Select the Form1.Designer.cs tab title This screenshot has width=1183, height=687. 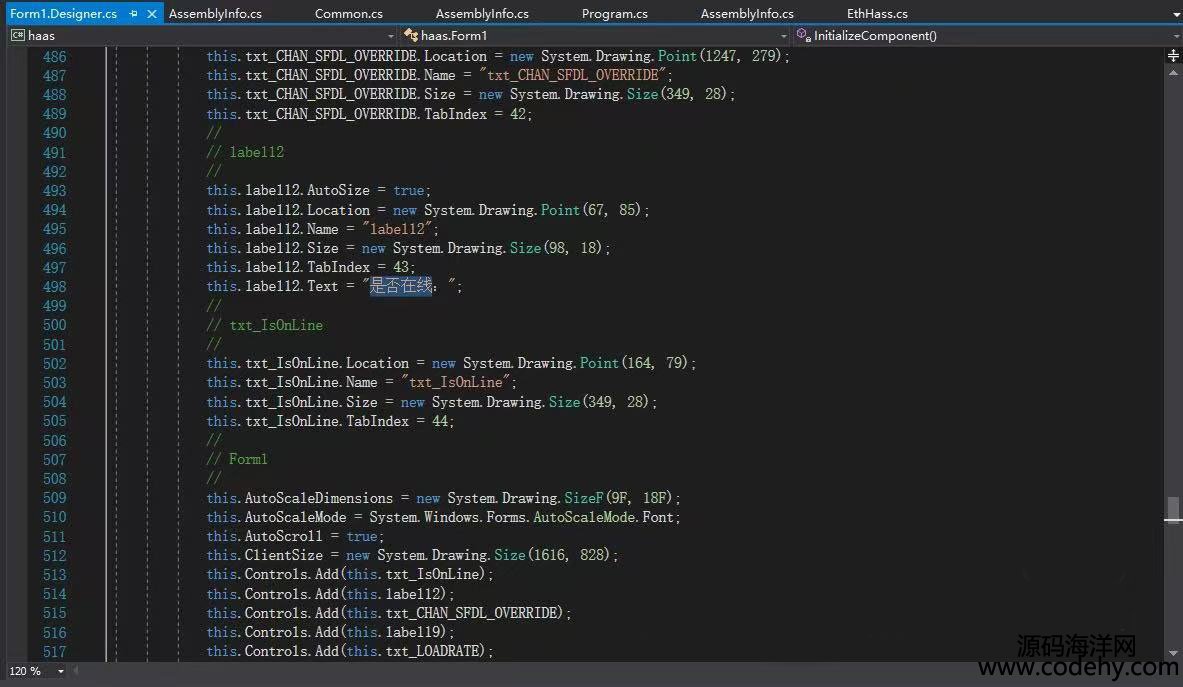tap(63, 14)
